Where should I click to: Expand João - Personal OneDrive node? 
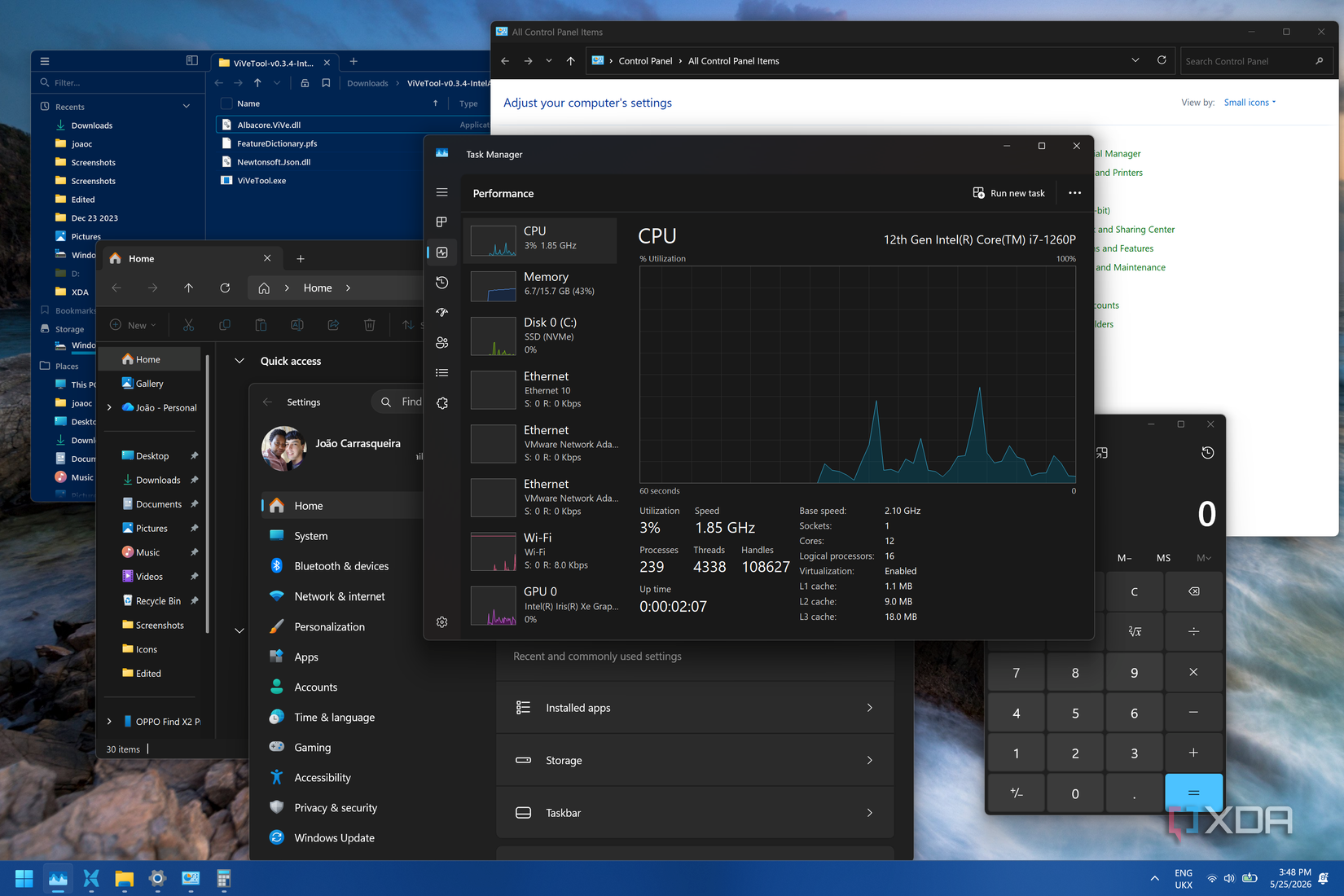(x=109, y=407)
